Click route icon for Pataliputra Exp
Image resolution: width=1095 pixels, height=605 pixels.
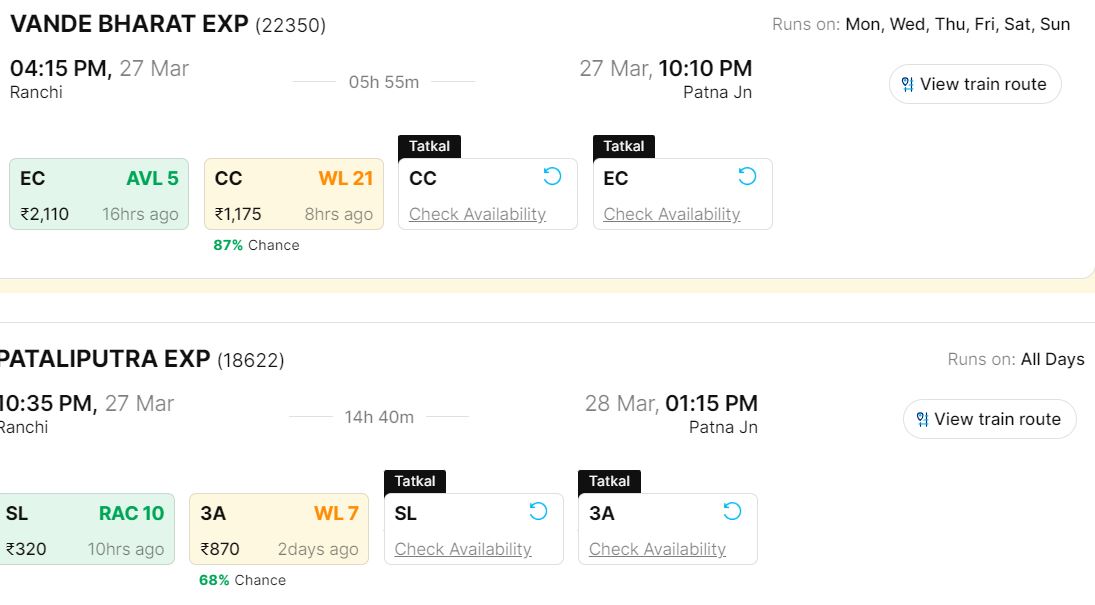pyautogui.click(x=922, y=420)
